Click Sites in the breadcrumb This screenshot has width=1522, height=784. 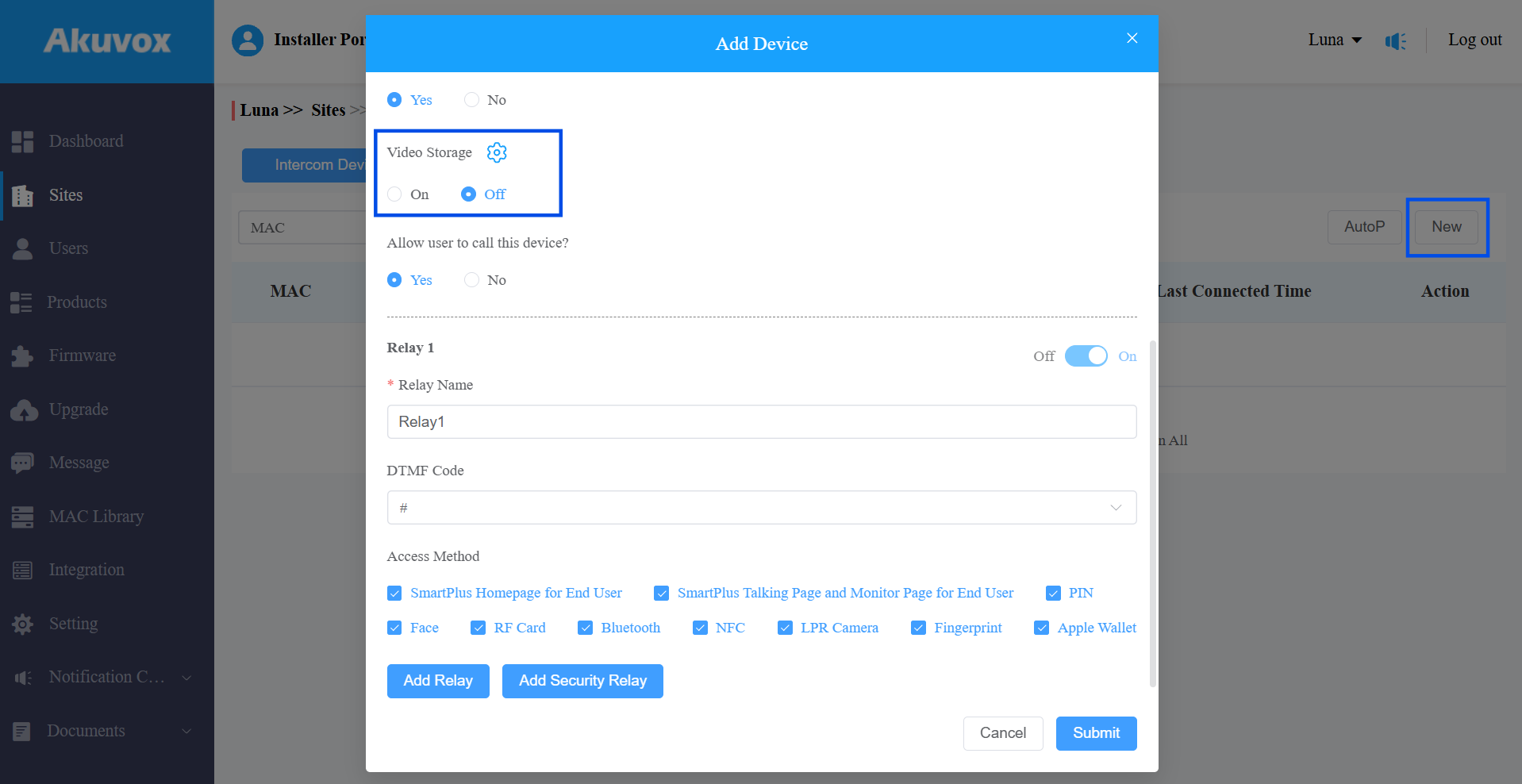328,110
